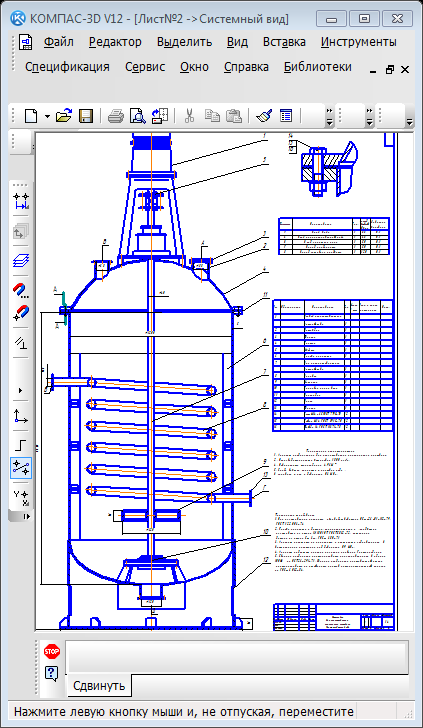Click the toolbar icon after print preview
This screenshot has height=728, width=423.
coord(160,116)
